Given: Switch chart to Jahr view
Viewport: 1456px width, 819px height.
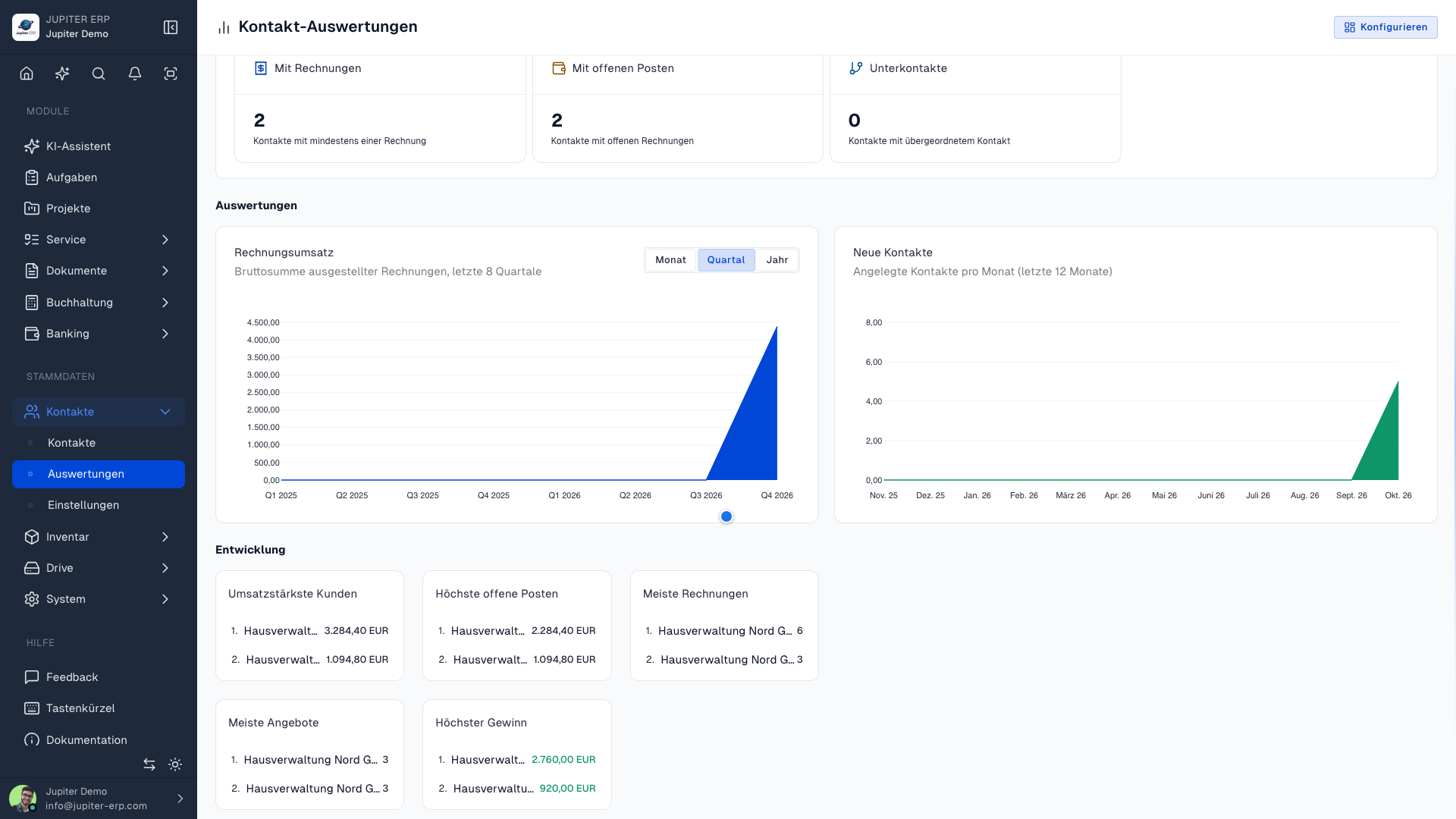Looking at the screenshot, I should 777,260.
